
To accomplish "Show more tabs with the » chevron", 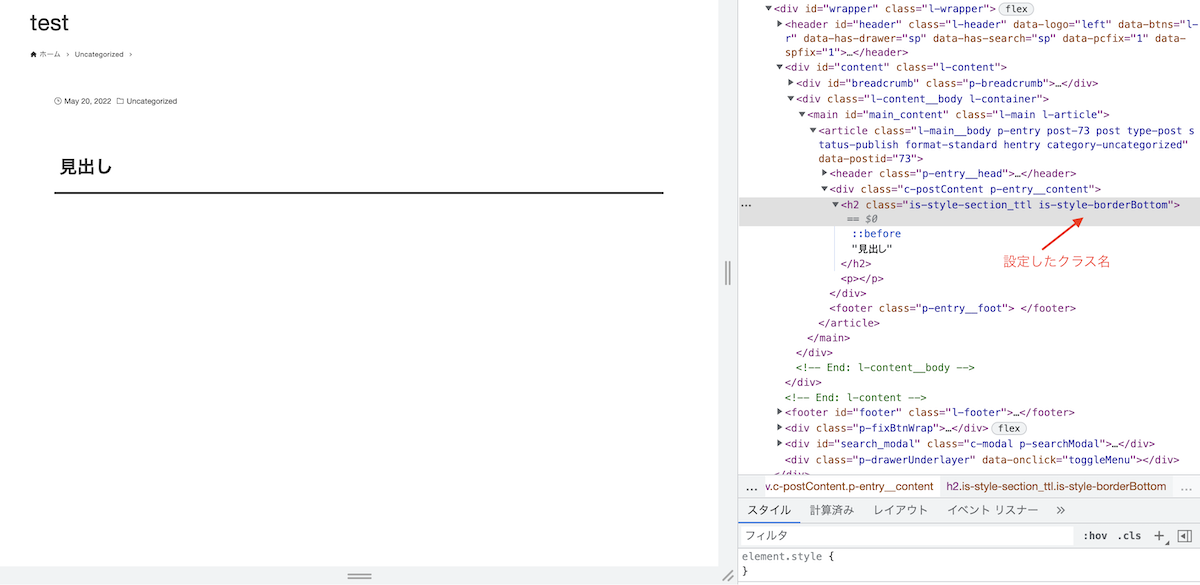I will (1061, 510).
